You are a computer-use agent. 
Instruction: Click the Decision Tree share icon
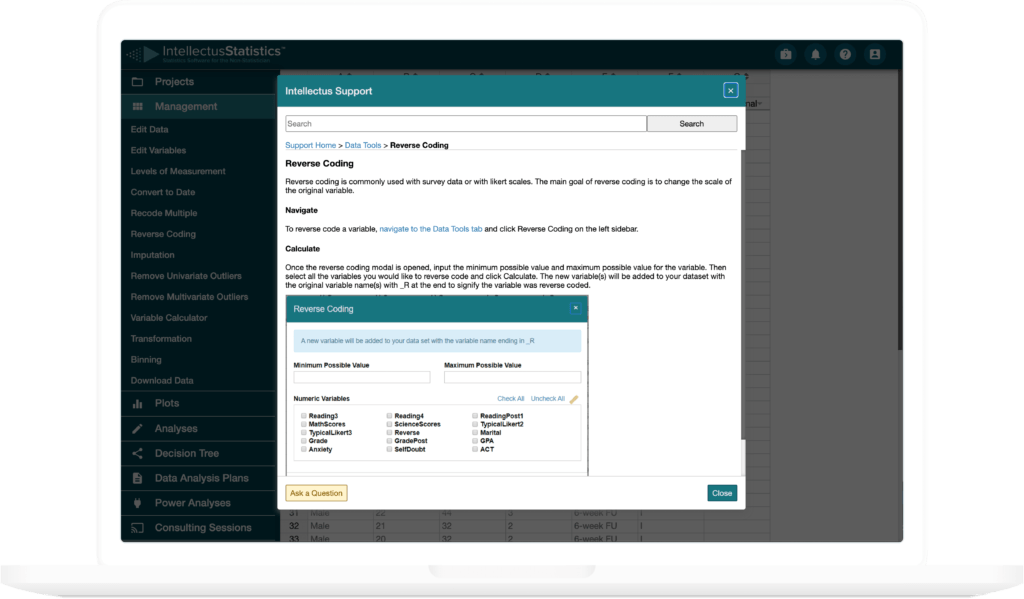tap(137, 453)
